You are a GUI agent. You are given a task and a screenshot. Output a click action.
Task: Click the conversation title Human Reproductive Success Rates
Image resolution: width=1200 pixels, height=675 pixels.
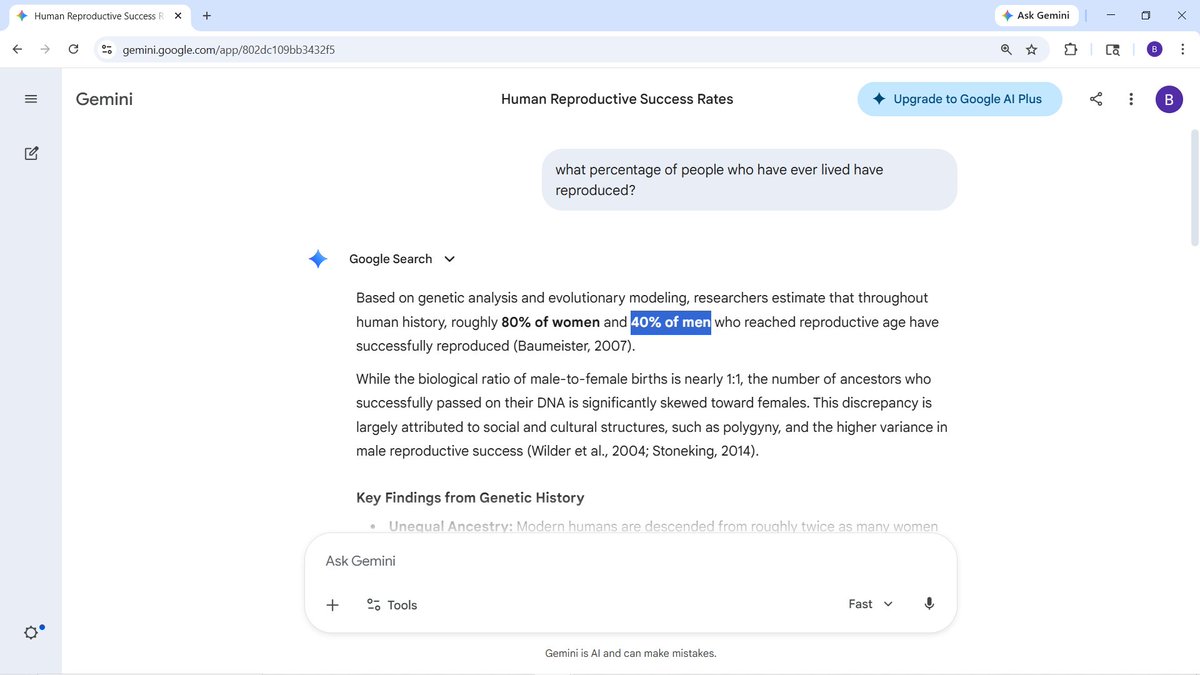(617, 99)
